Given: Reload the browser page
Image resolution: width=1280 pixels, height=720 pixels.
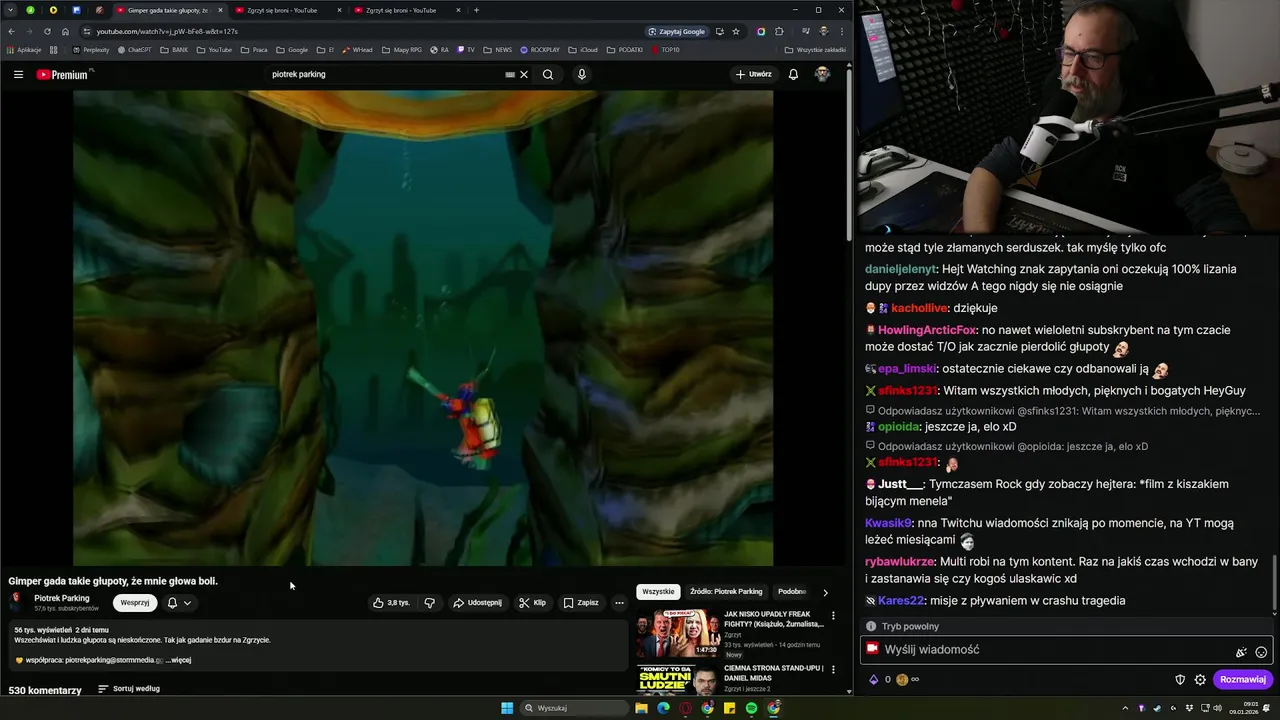Looking at the screenshot, I should coord(47,31).
